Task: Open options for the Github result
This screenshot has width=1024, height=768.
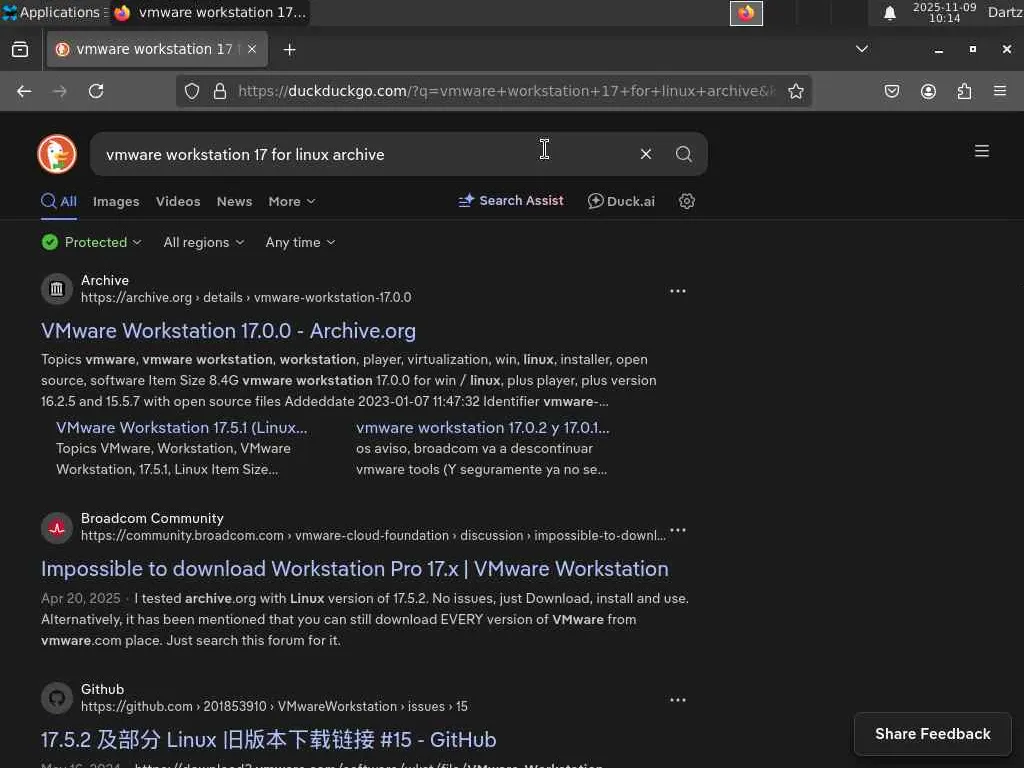Action: (x=678, y=699)
